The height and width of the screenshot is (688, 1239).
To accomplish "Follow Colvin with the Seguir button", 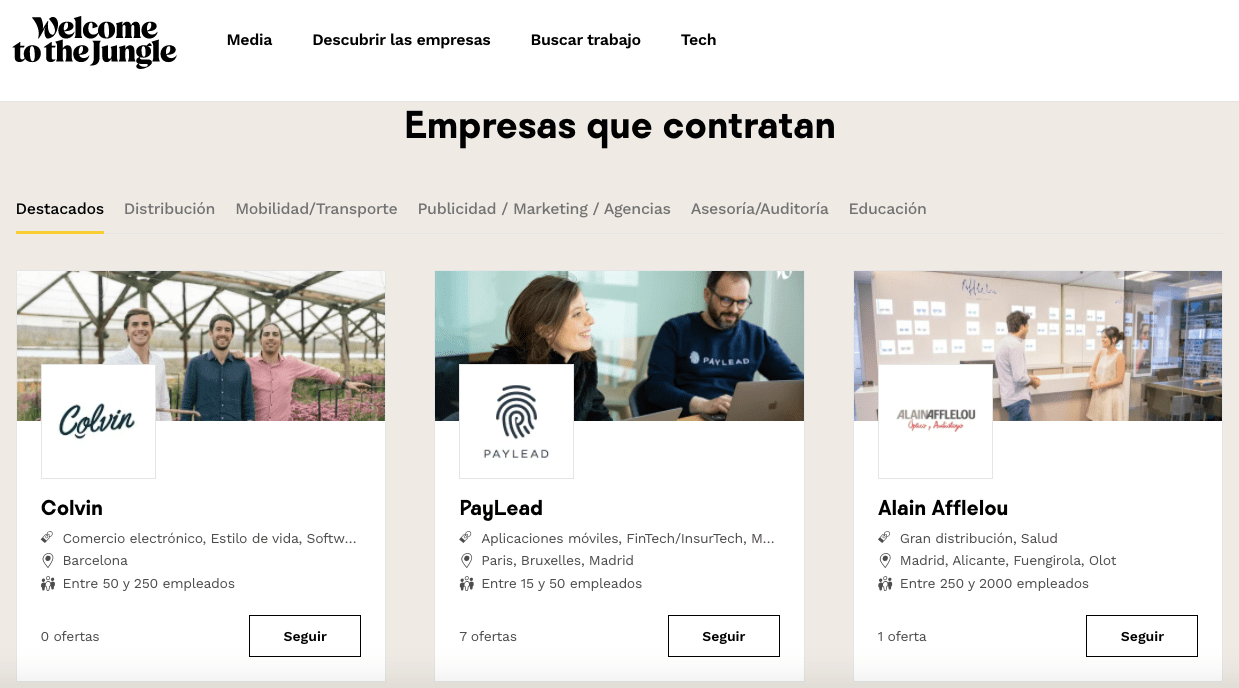I will click(305, 636).
